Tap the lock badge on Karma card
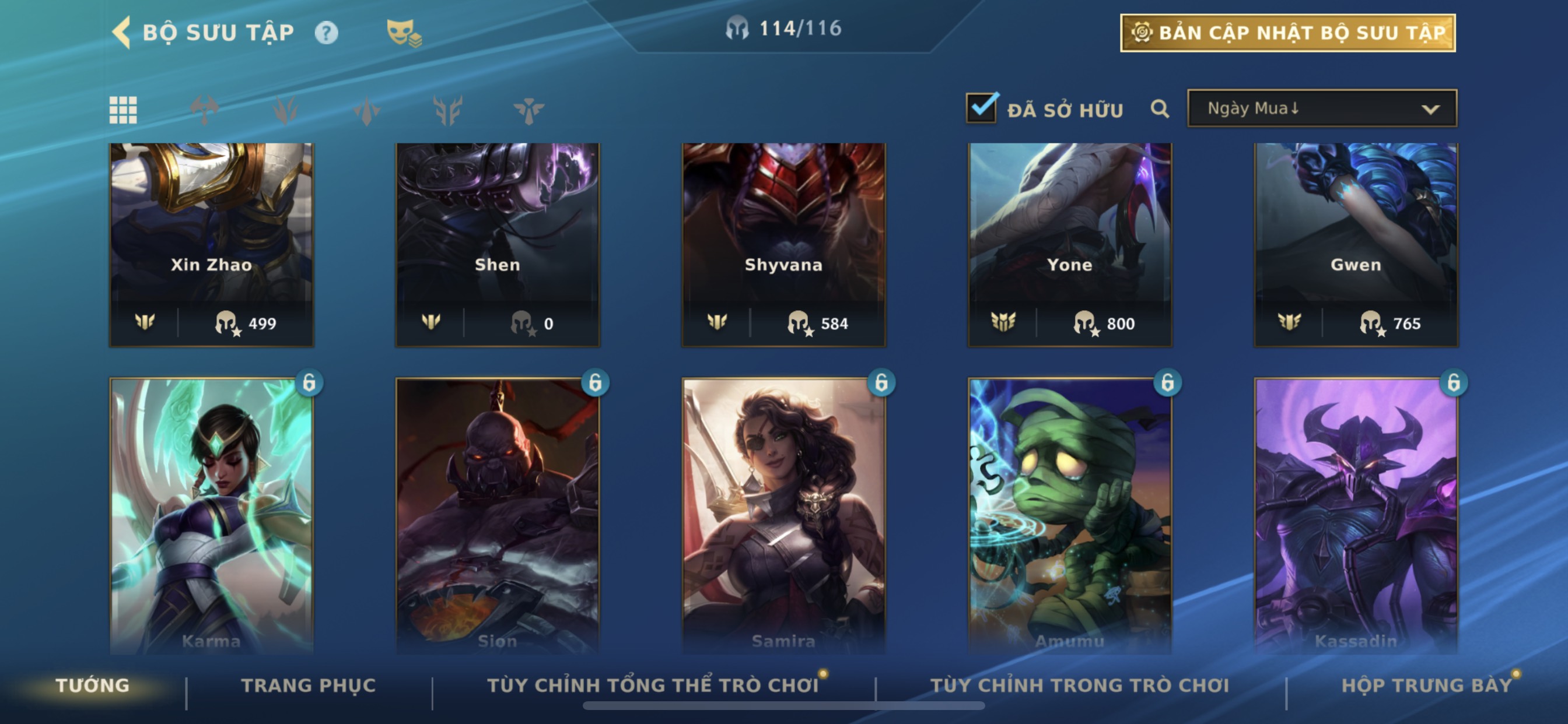 point(309,382)
